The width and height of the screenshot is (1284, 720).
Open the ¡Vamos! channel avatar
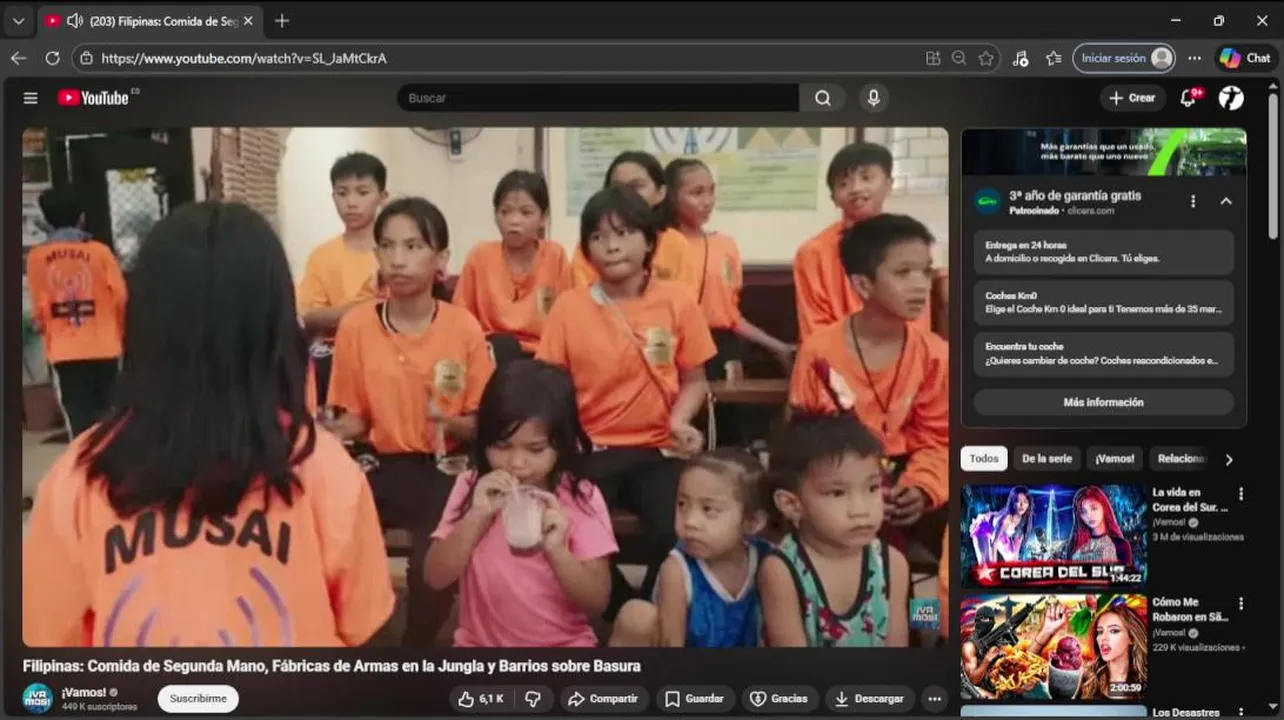pyautogui.click(x=38, y=698)
